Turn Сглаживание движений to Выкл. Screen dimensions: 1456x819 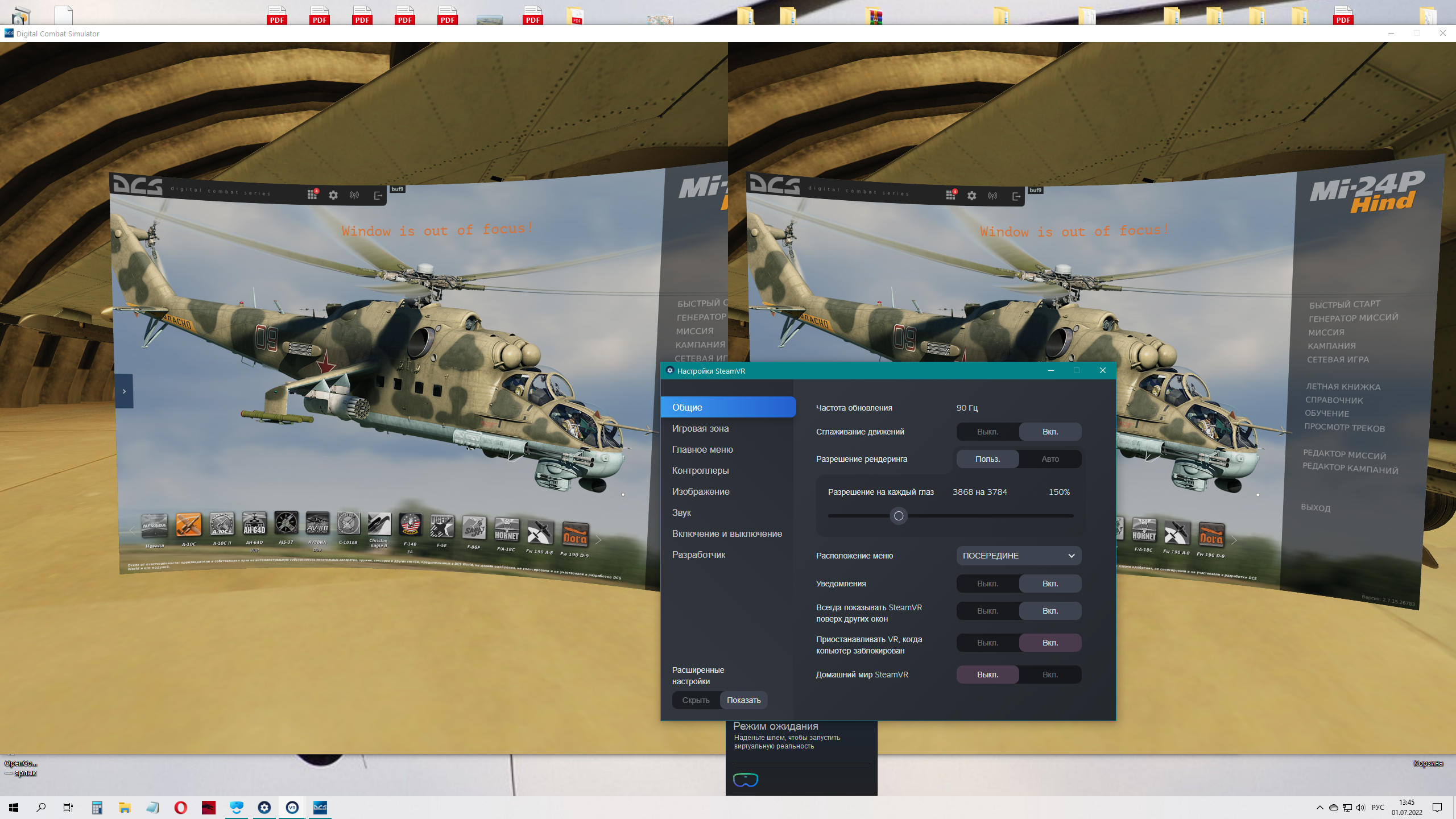tap(987, 432)
